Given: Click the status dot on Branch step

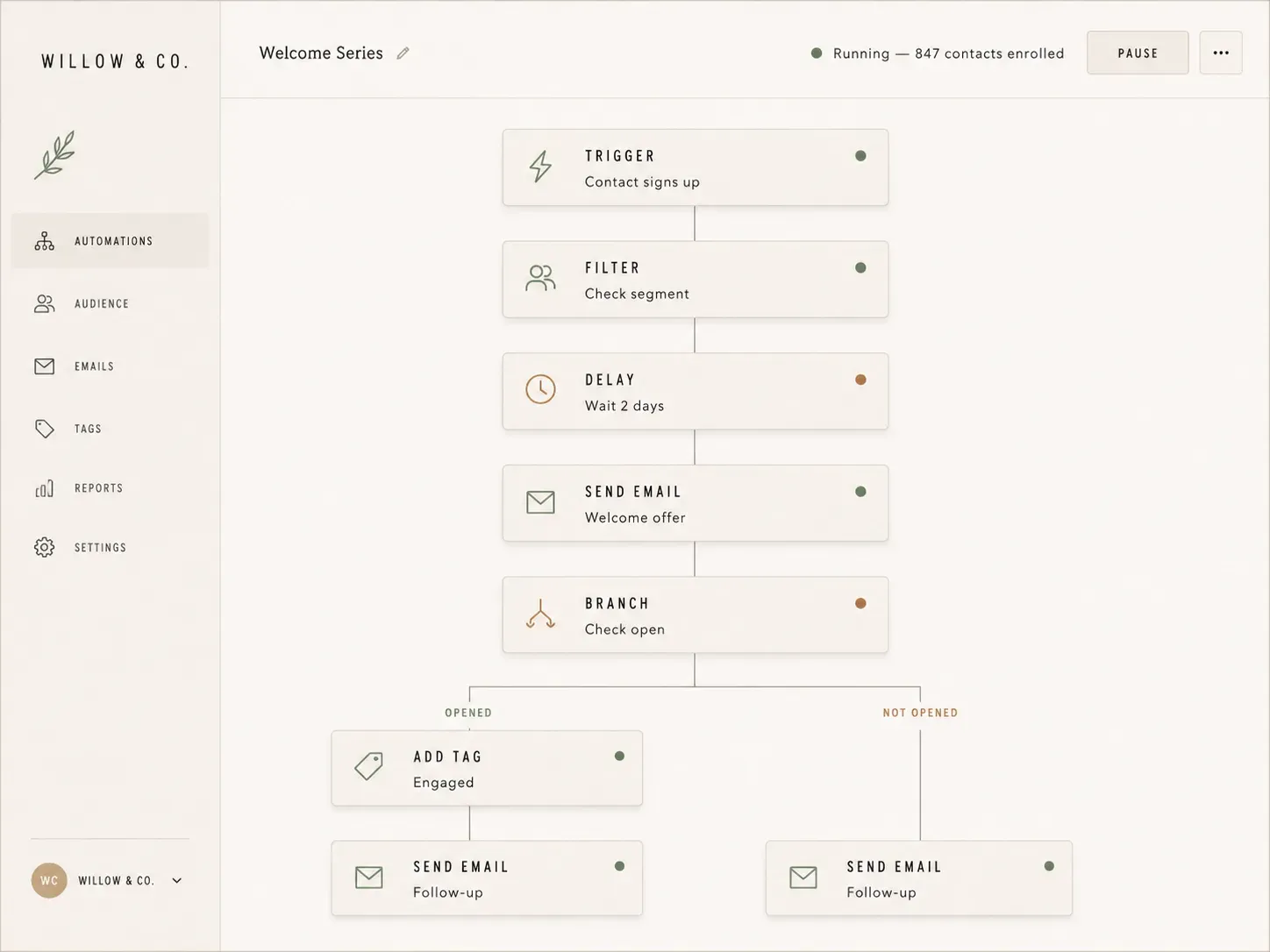Looking at the screenshot, I should coord(860,603).
